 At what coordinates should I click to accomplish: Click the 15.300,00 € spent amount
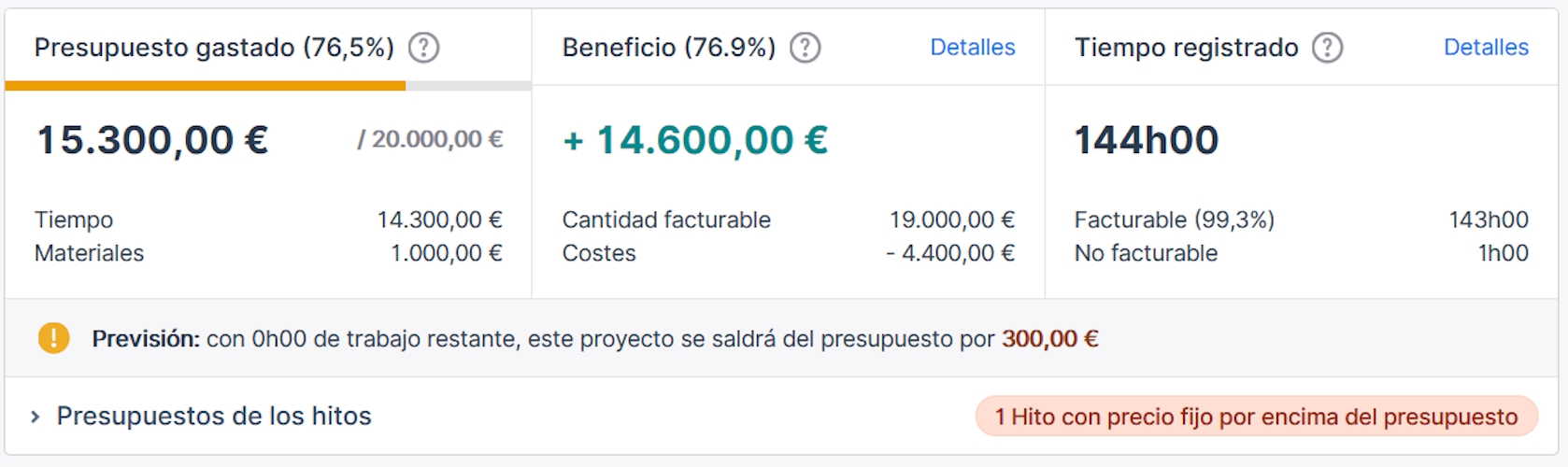click(152, 140)
